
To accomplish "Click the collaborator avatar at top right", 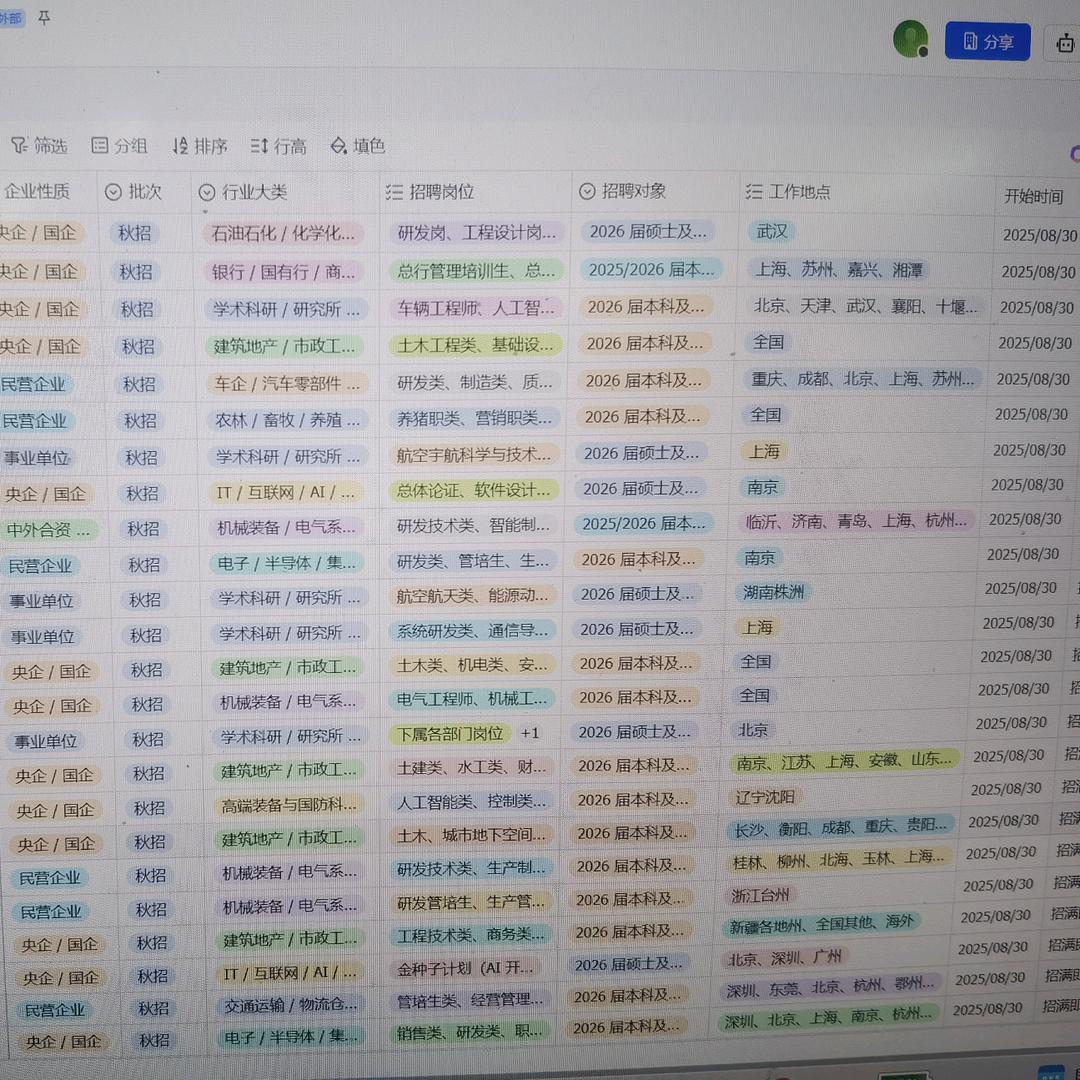I will click(911, 41).
